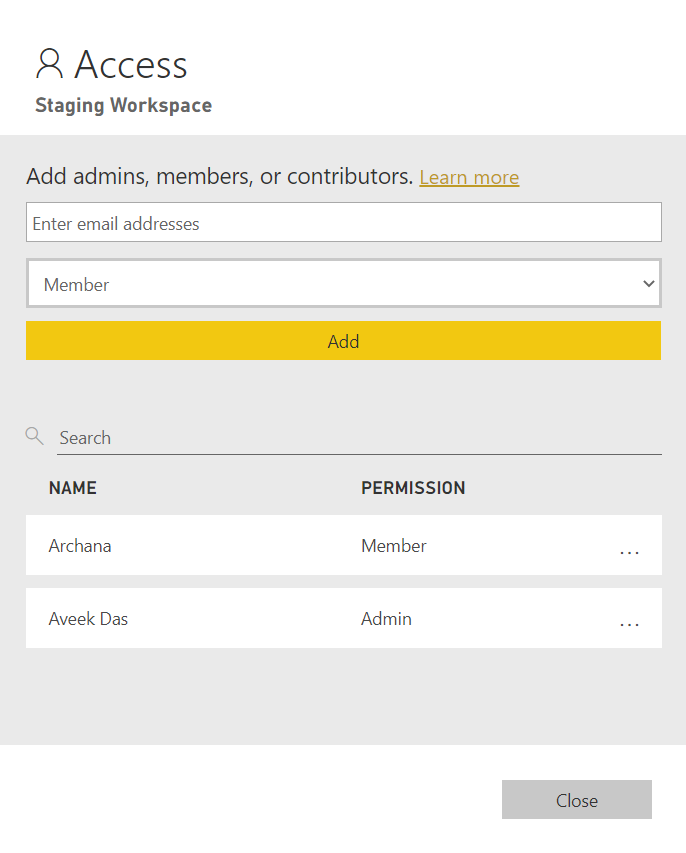Click the chevron arrow of role selector
Viewport: 686px width, 853px height.
(x=647, y=285)
